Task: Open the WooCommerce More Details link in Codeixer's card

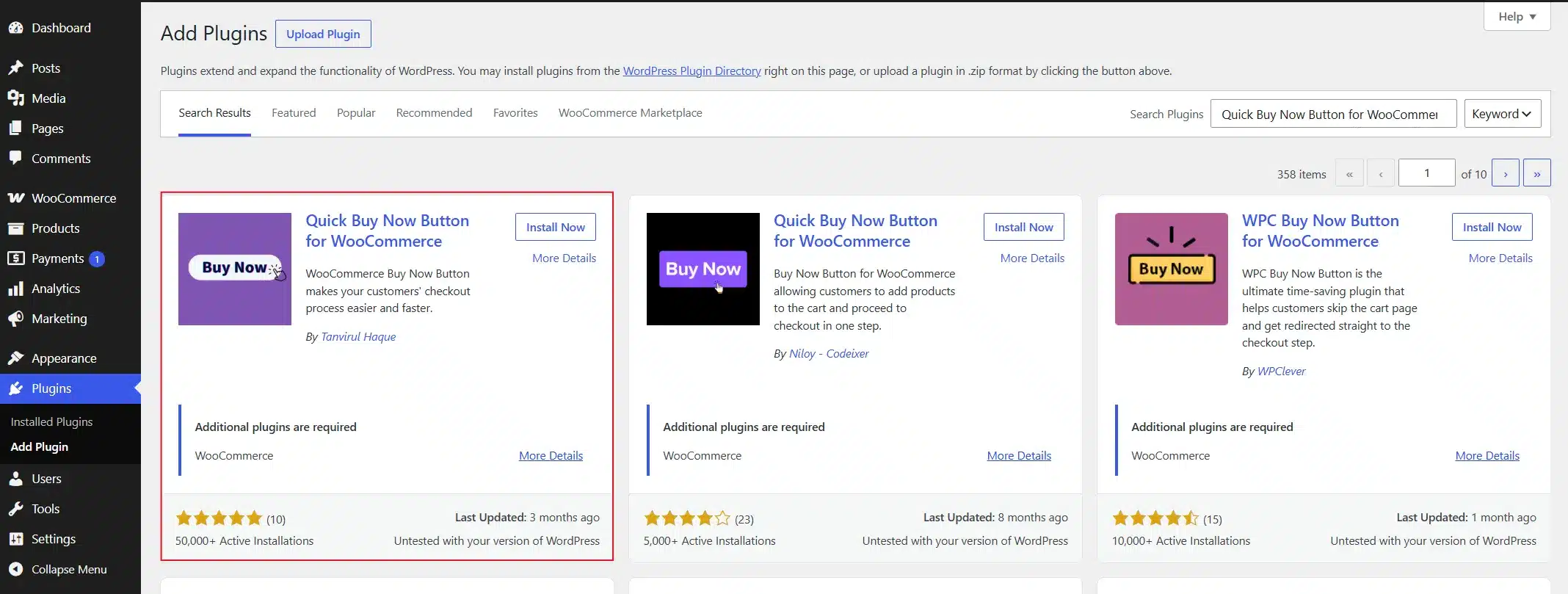Action: click(1019, 456)
